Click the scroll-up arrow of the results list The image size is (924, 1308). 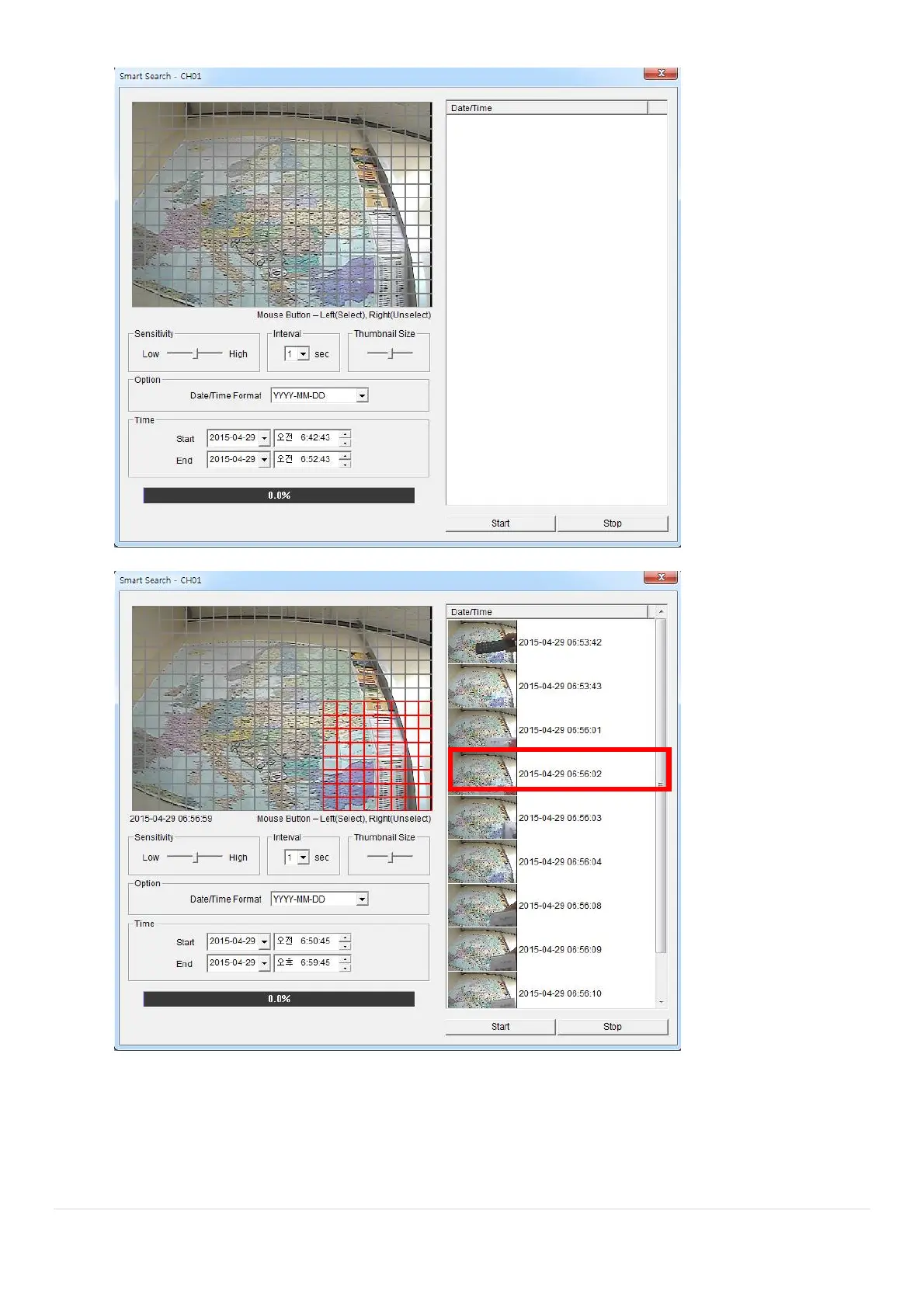pyautogui.click(x=662, y=612)
